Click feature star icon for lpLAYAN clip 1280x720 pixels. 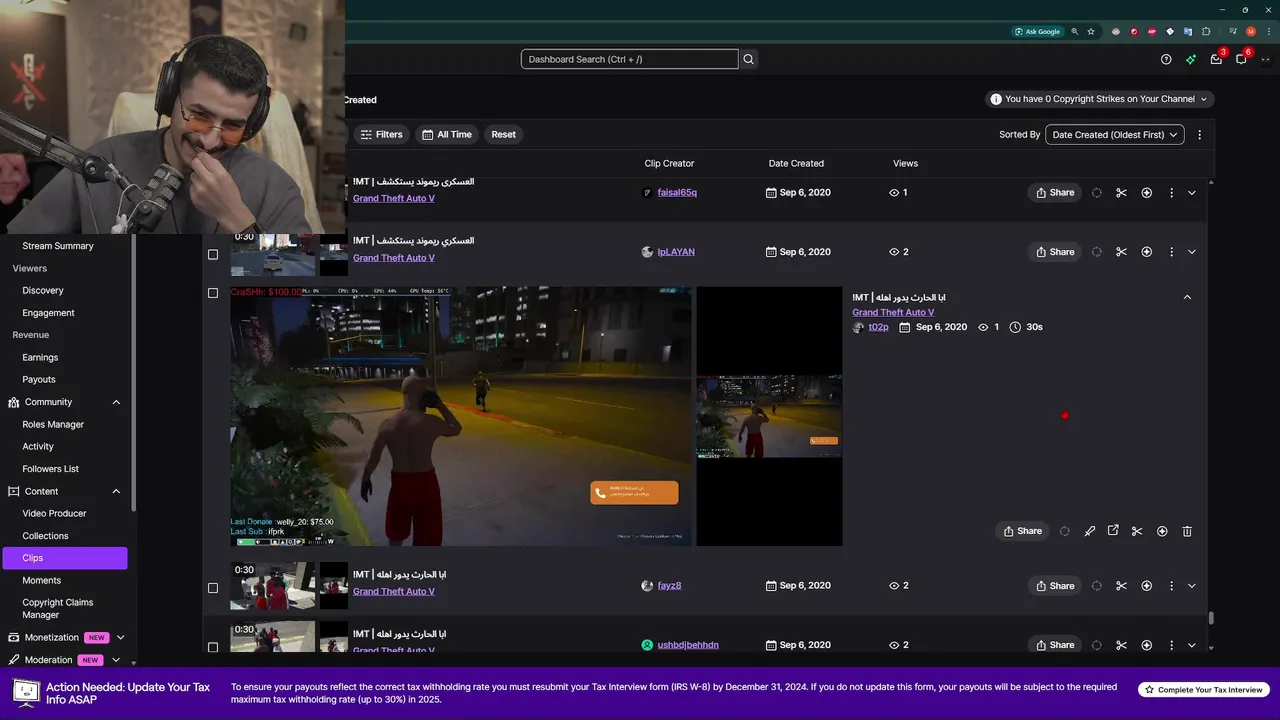coord(1146,252)
